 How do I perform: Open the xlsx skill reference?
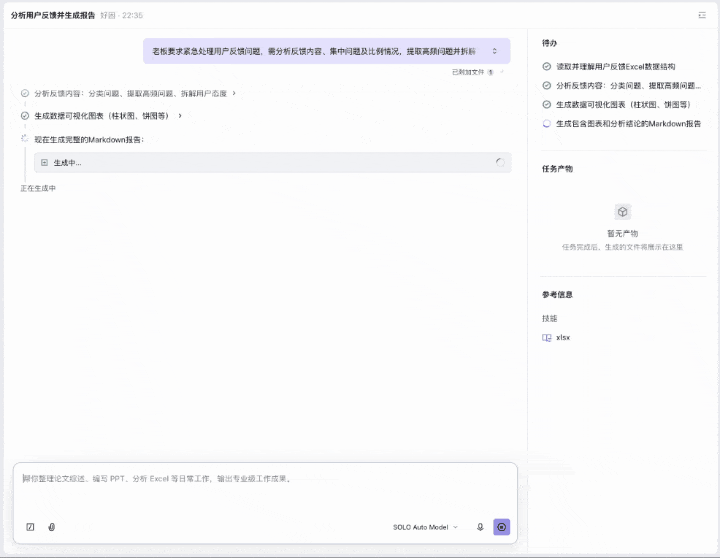pyautogui.click(x=563, y=338)
